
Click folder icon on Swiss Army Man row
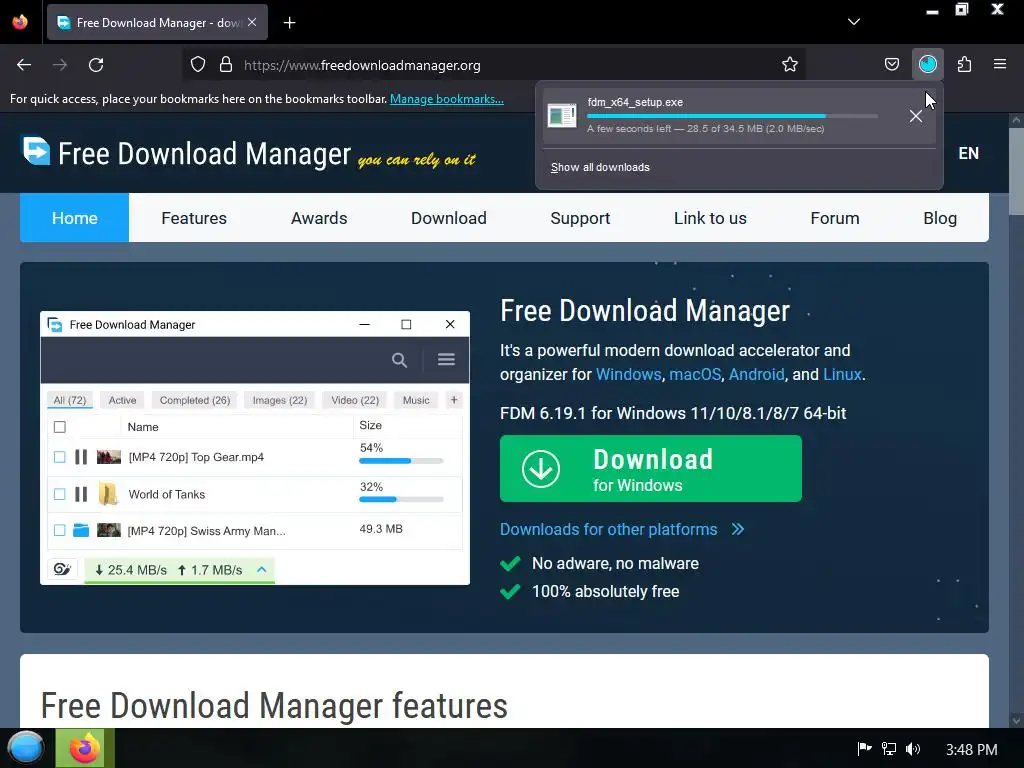point(81,530)
